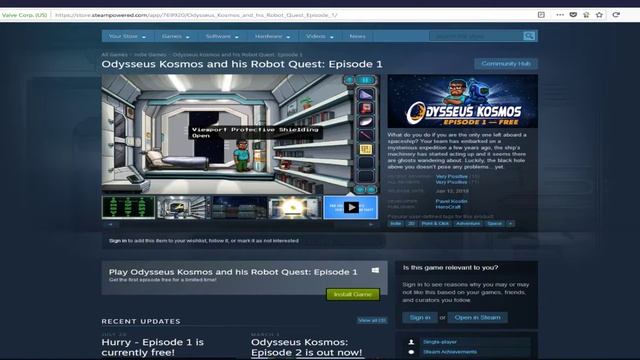The width and height of the screenshot is (640, 360).
Task: Bookmark this page with the star icon
Action: pyautogui.click(x=599, y=15)
